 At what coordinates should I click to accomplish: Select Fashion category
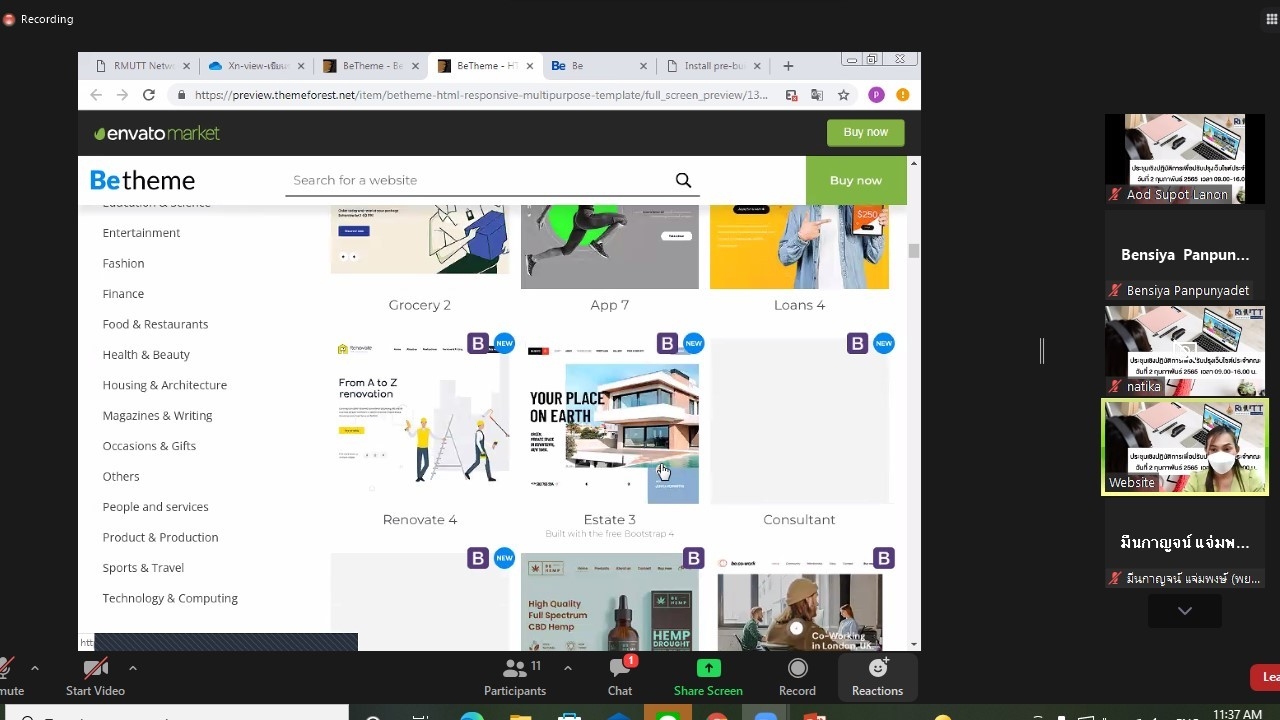[x=123, y=263]
